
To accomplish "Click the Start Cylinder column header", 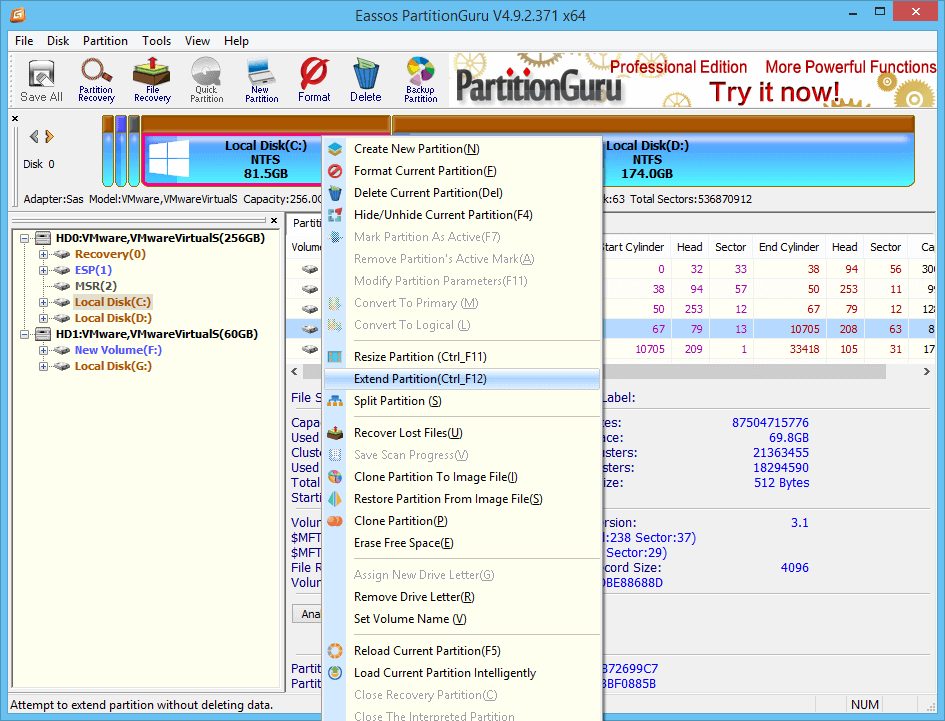I will tap(633, 247).
